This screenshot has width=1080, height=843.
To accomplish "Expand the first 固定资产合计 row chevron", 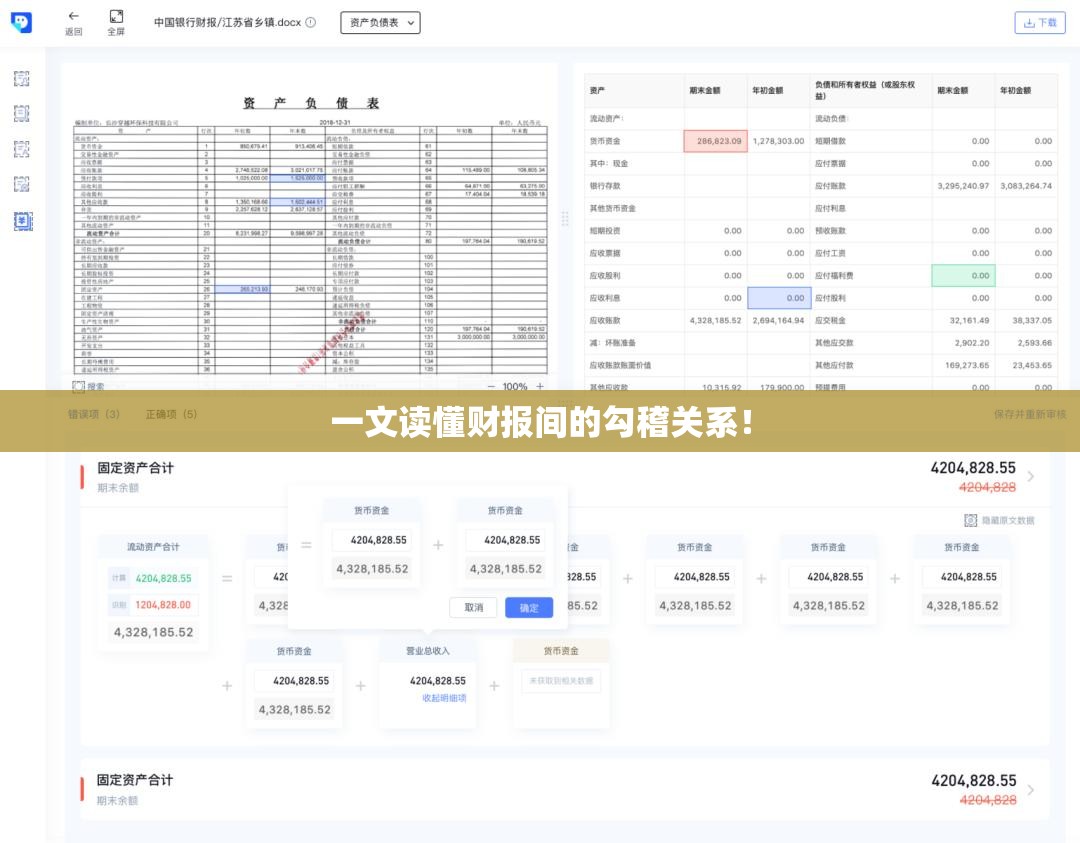I will [1030, 476].
